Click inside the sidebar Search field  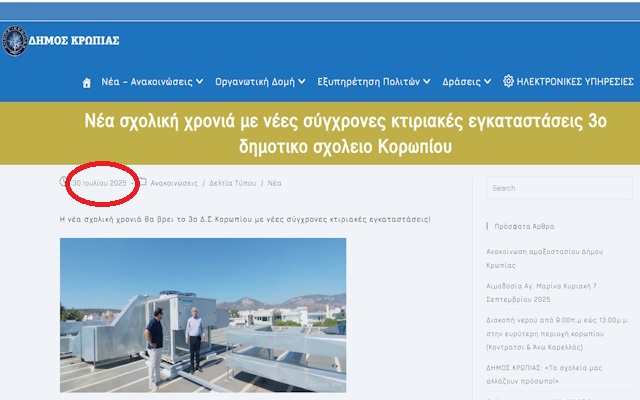point(559,188)
